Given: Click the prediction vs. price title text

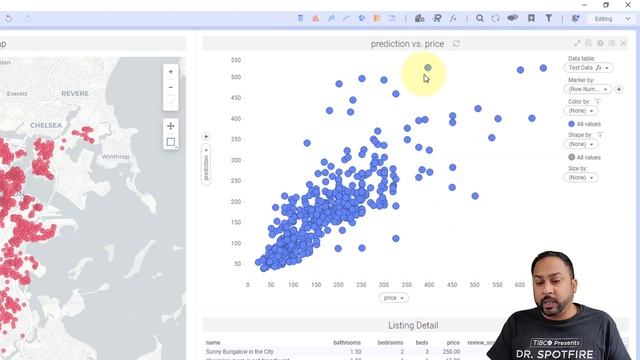Looking at the screenshot, I should (x=407, y=44).
